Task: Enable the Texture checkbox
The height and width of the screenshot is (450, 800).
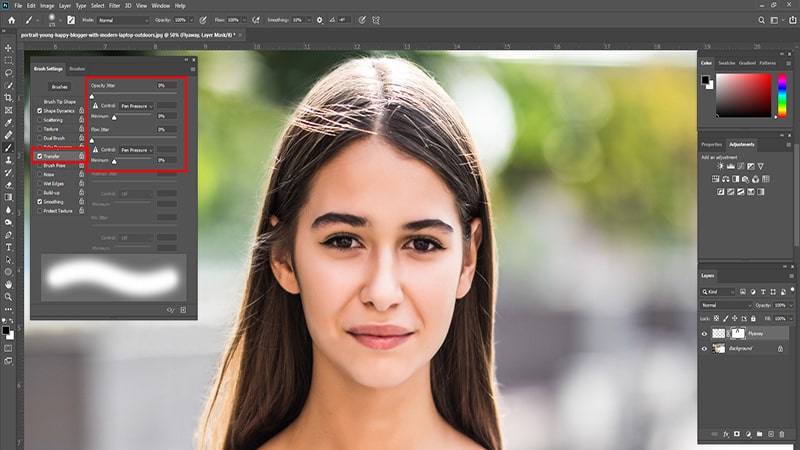Action: (39, 129)
